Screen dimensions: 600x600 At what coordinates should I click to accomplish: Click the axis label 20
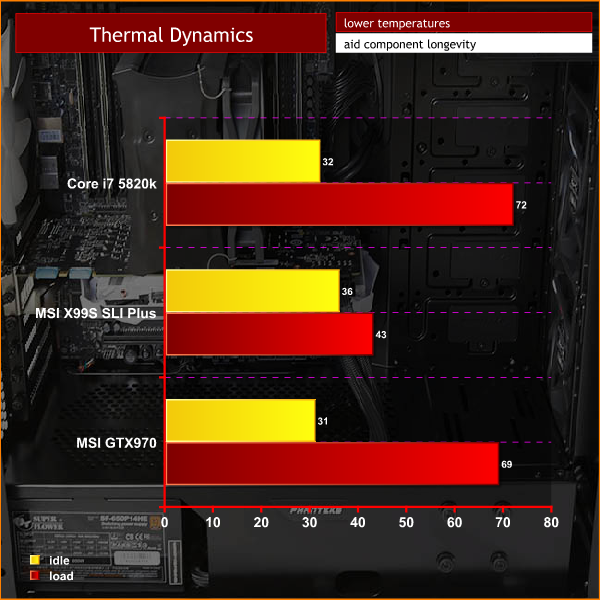click(261, 522)
